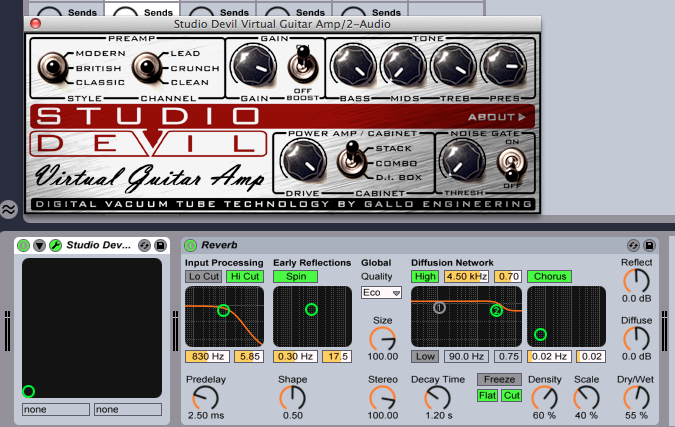The height and width of the screenshot is (427, 675).
Task: Save the Reverb preset with the disk icon
Action: point(649,245)
